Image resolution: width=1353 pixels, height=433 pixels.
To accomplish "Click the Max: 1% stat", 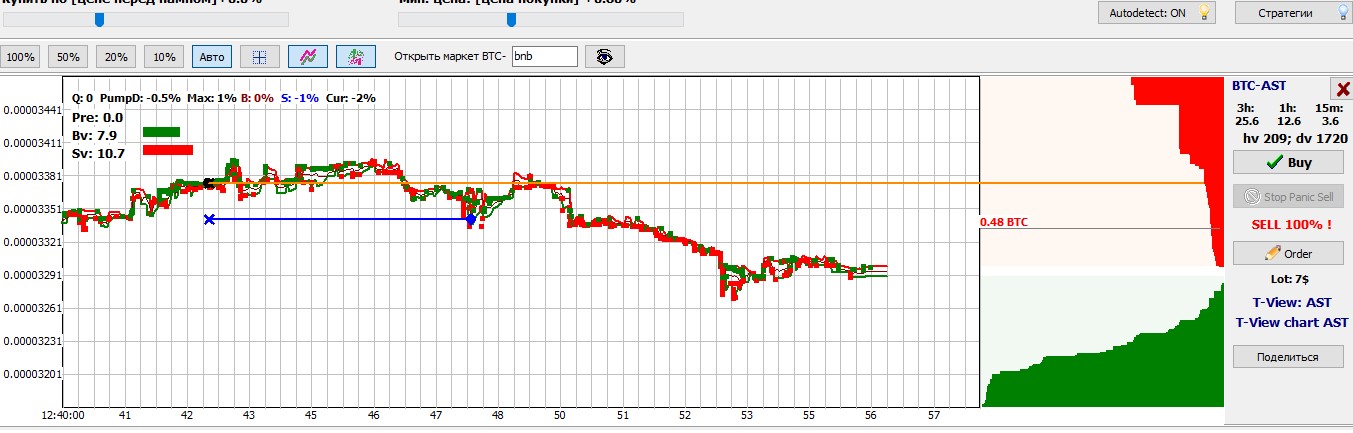I will point(212,98).
